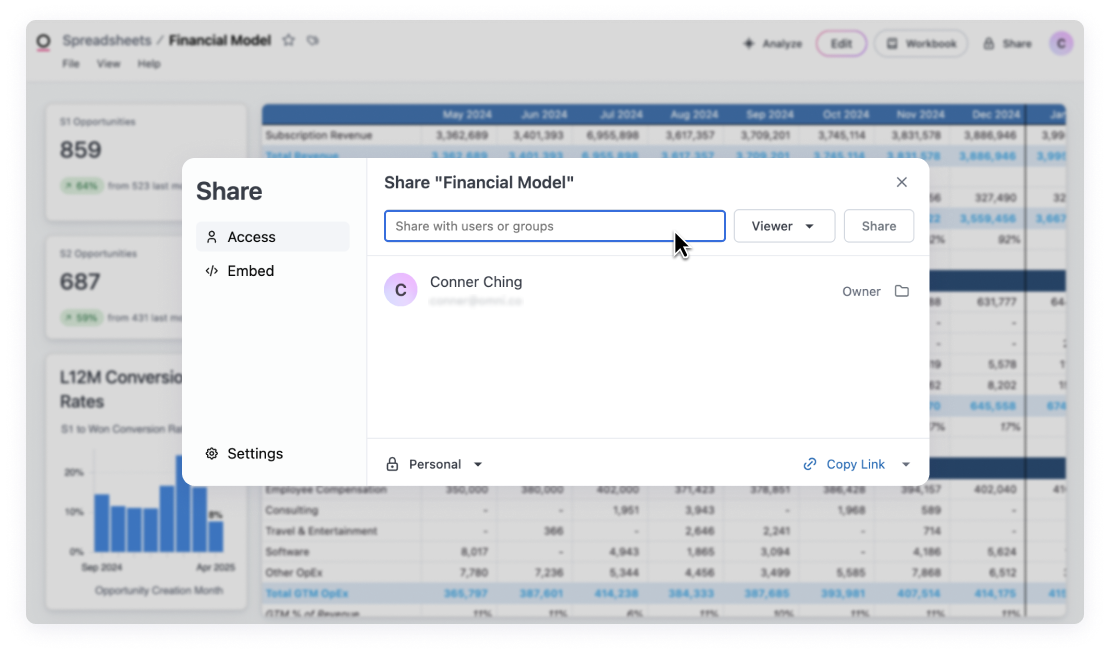
Task: Click the folder icon next to Owner
Action: point(901,291)
